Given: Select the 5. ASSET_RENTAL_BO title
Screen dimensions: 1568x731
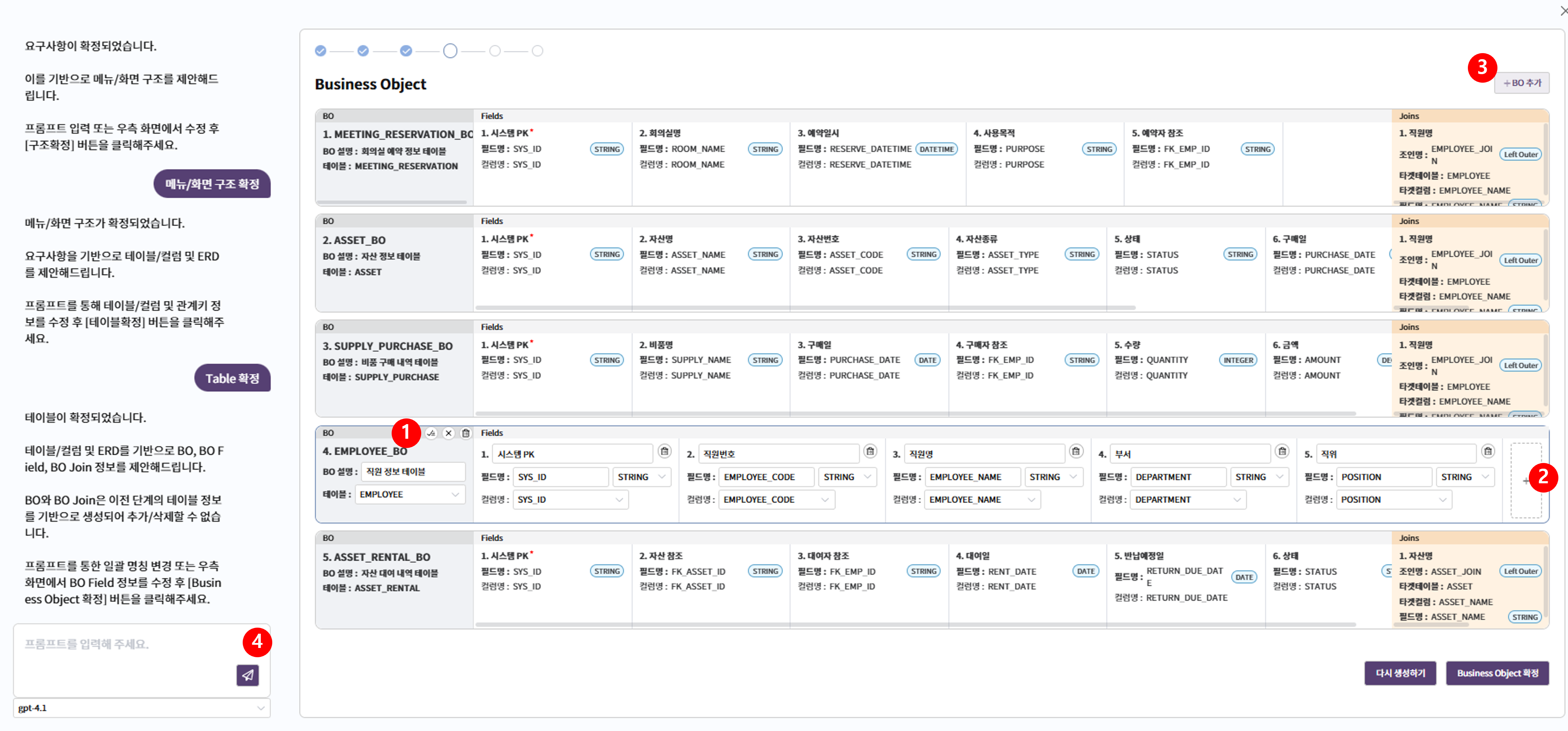Looking at the screenshot, I should [x=376, y=557].
